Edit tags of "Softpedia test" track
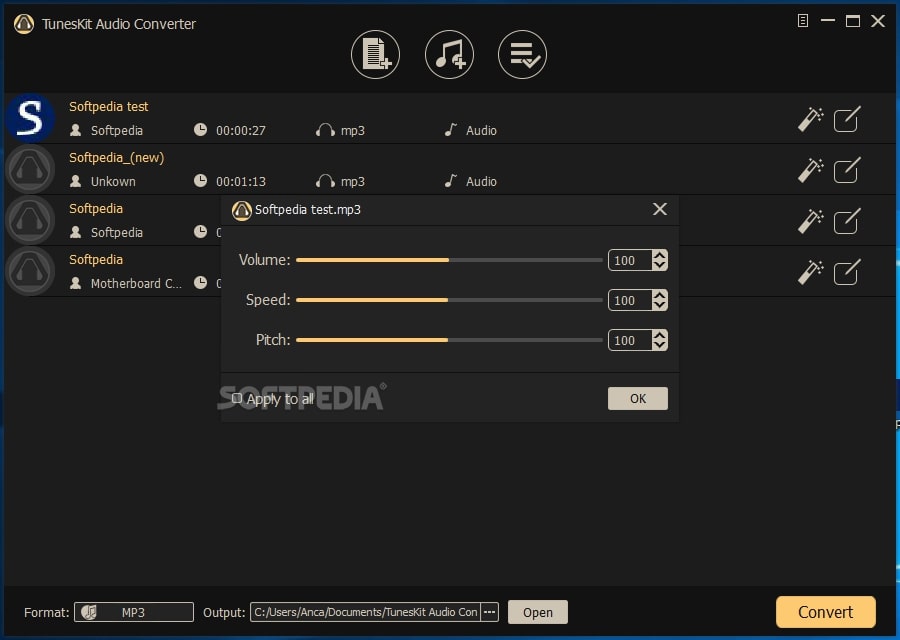 point(847,119)
